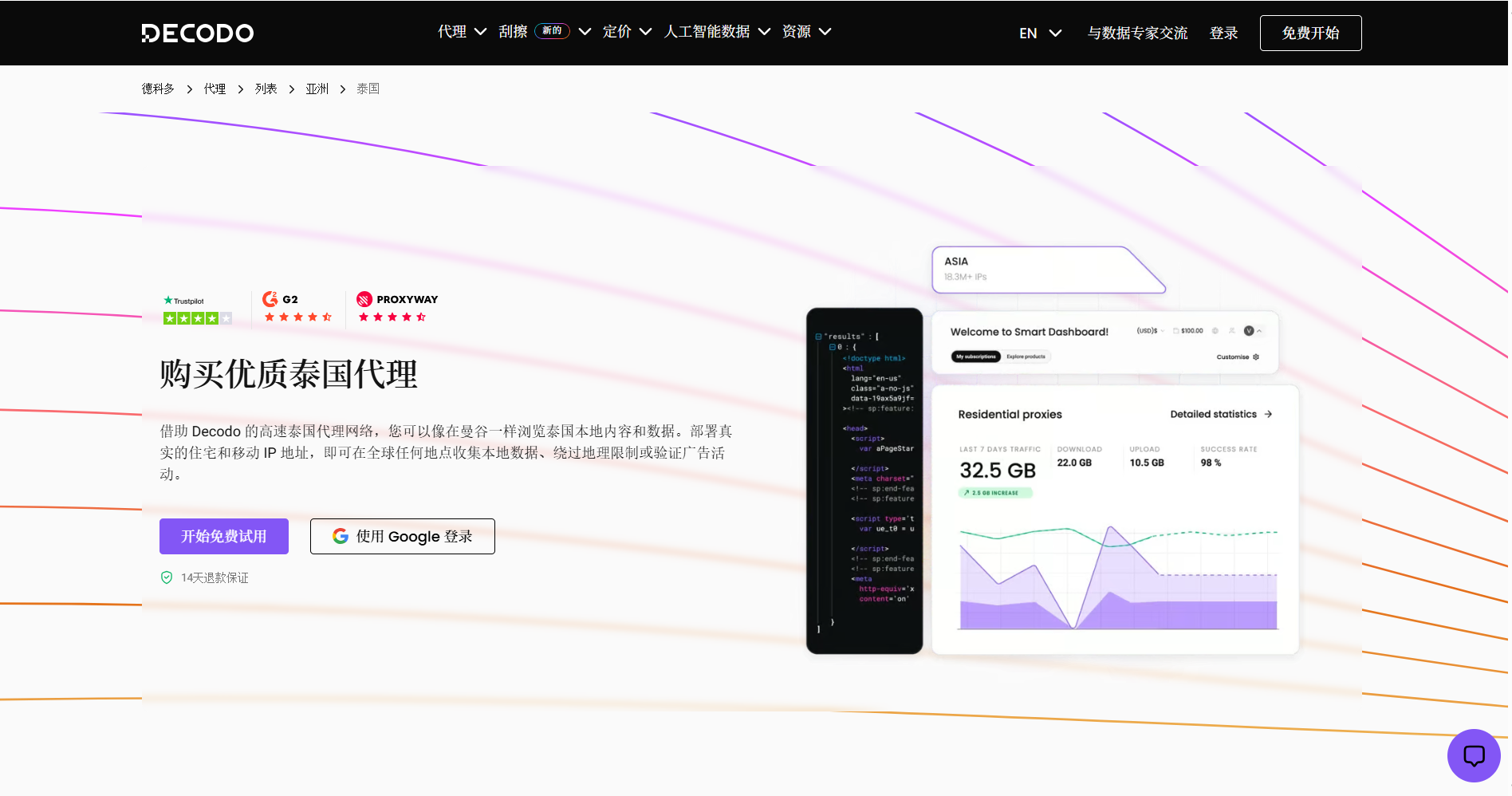
Task: Click the ASIA card in the illustration
Action: click(1049, 270)
